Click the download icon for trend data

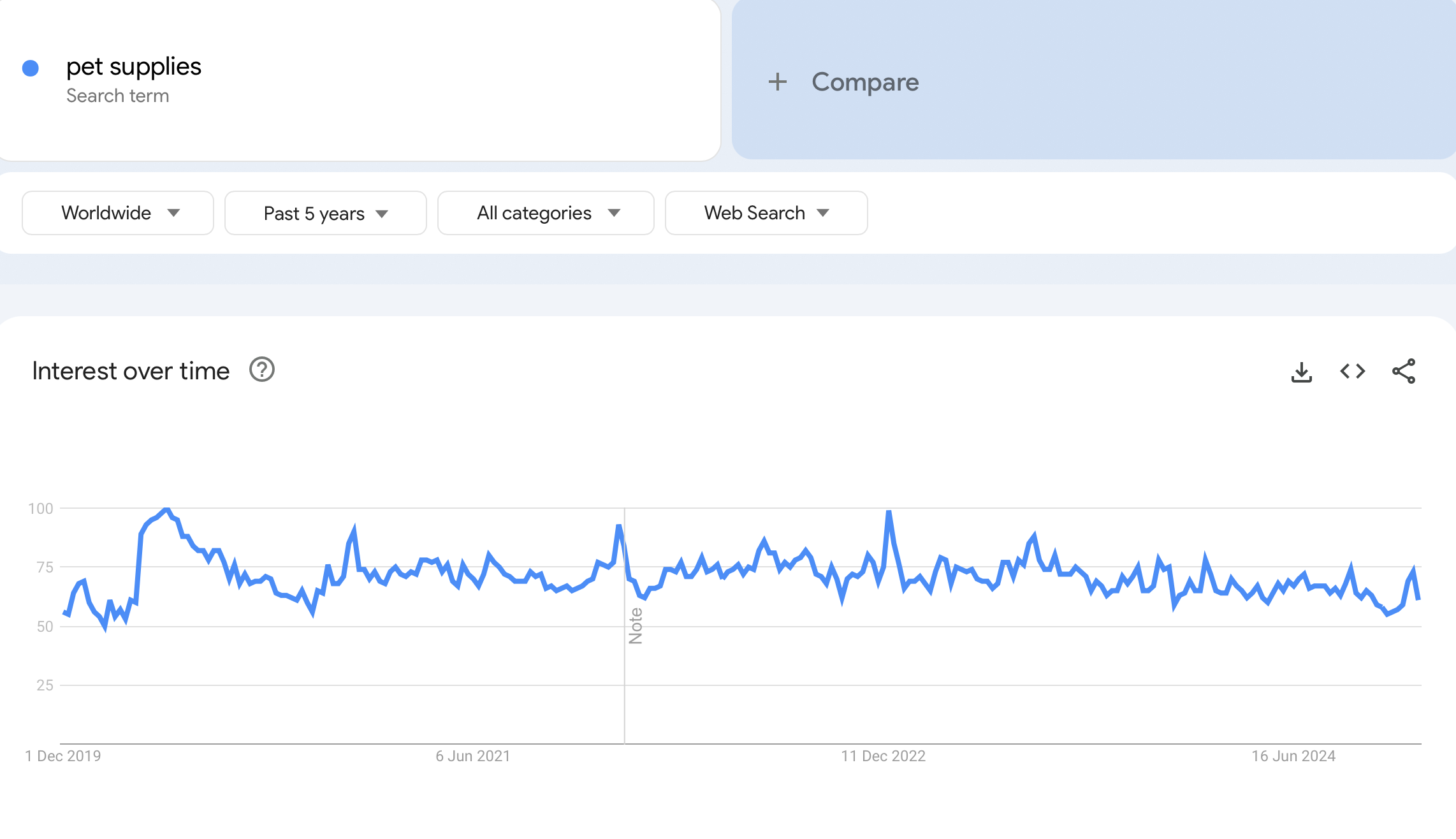1301,371
